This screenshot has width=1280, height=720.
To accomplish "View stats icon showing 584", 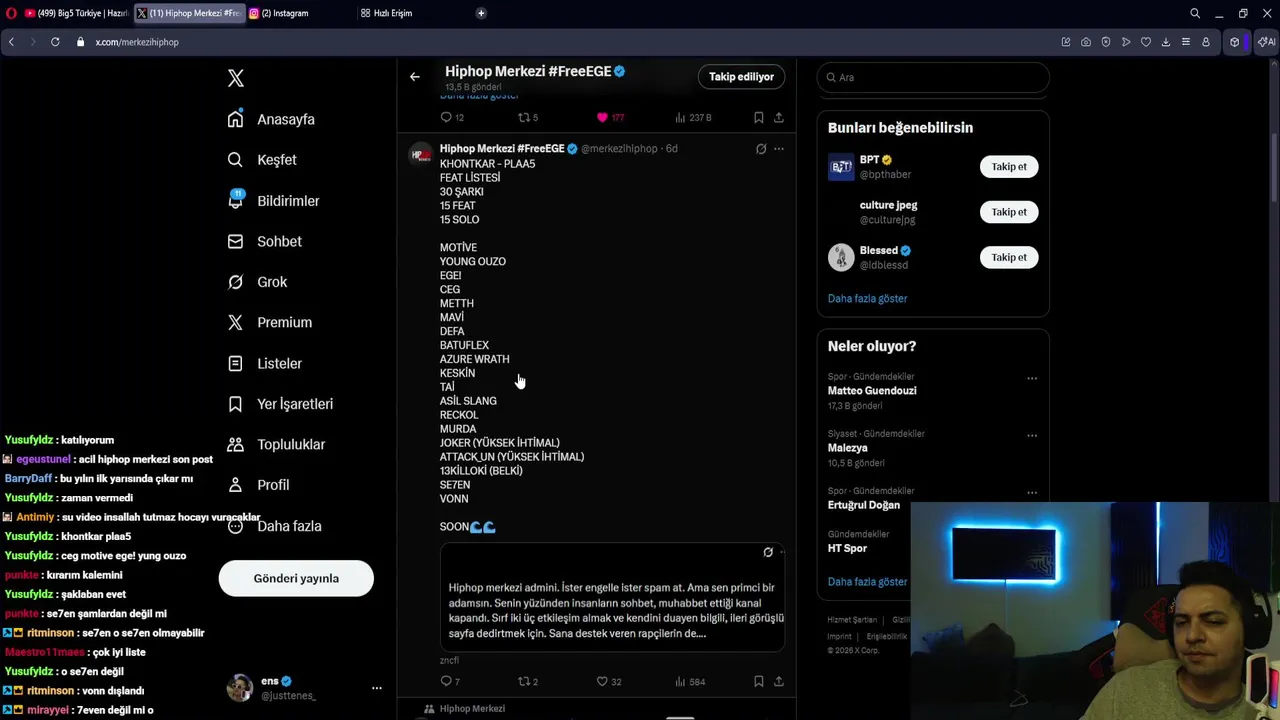I will tap(690, 681).
